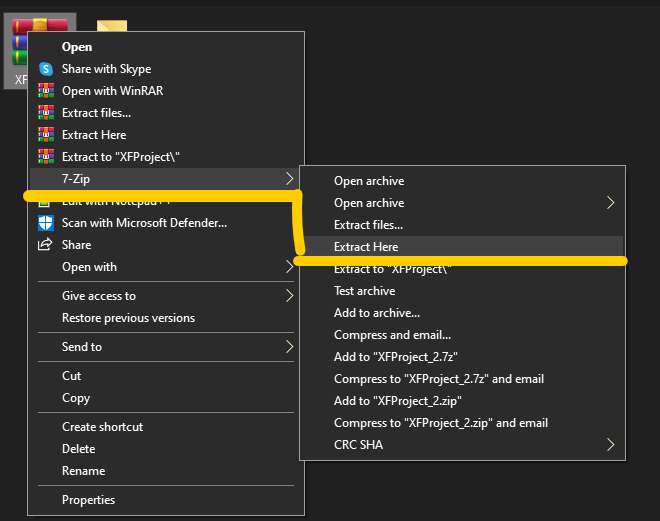Expand the Give access to submenu arrow
The width and height of the screenshot is (660, 521).
289,295
